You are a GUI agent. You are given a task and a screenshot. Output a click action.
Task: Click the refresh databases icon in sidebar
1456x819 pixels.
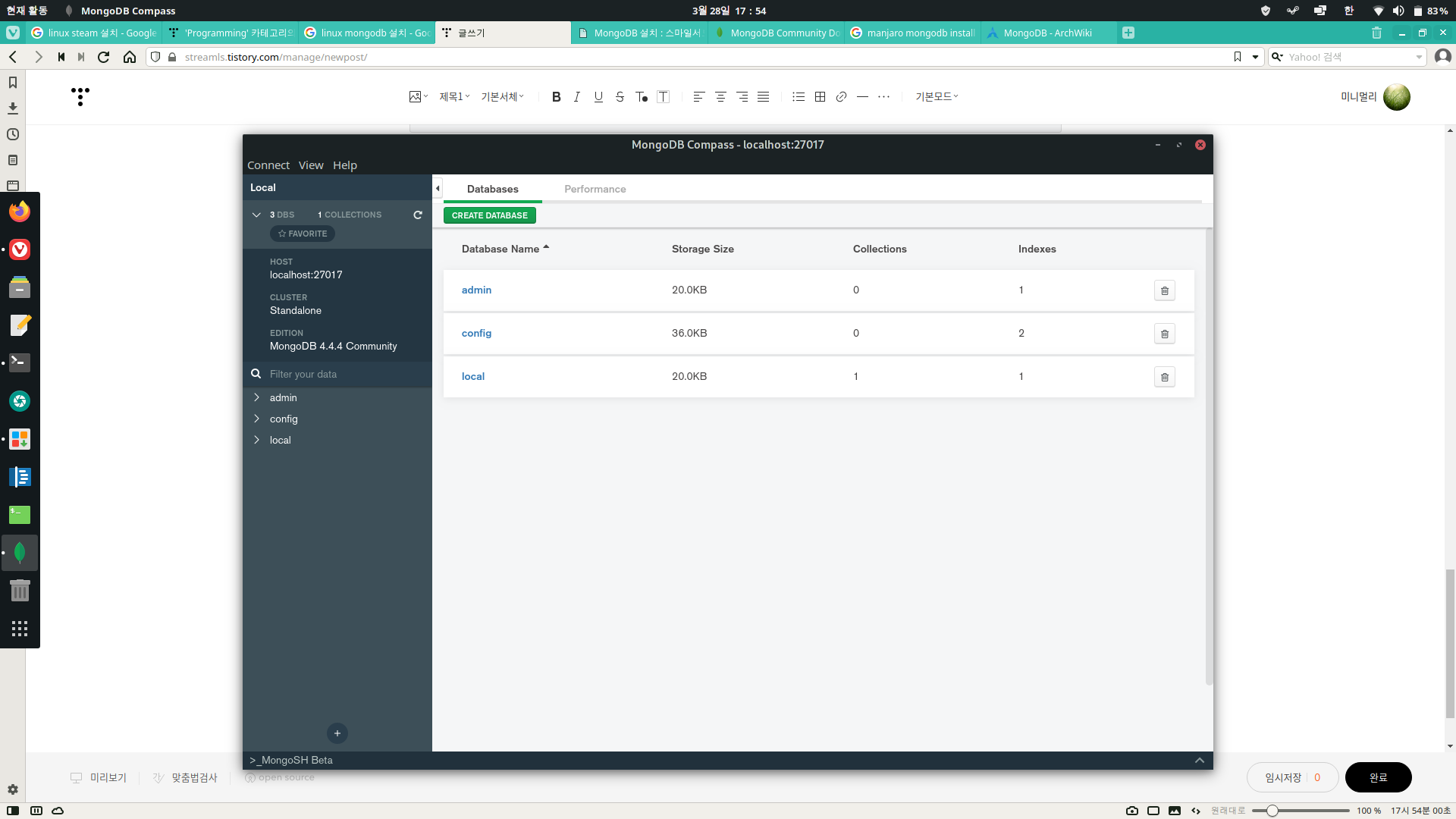418,215
